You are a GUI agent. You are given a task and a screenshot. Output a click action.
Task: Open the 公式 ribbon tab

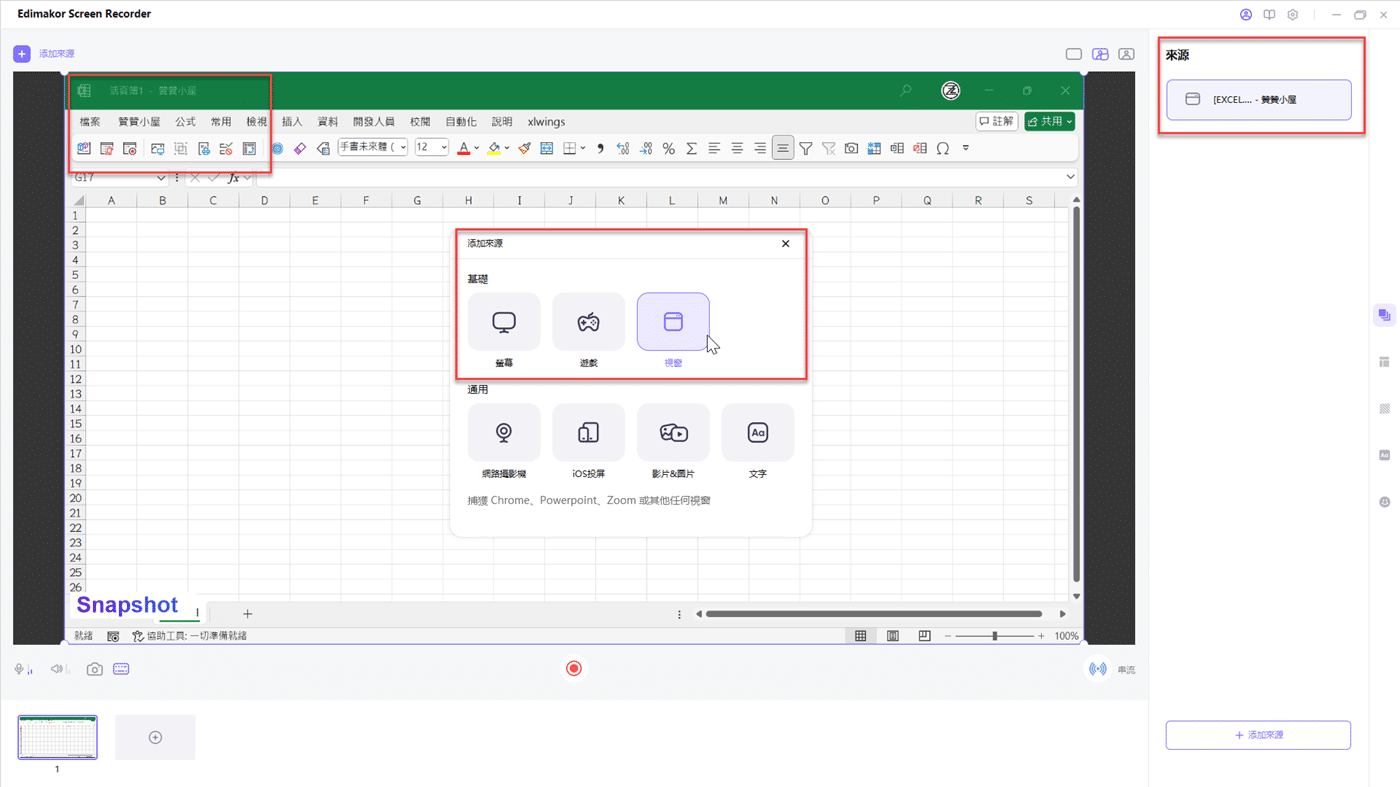(185, 122)
